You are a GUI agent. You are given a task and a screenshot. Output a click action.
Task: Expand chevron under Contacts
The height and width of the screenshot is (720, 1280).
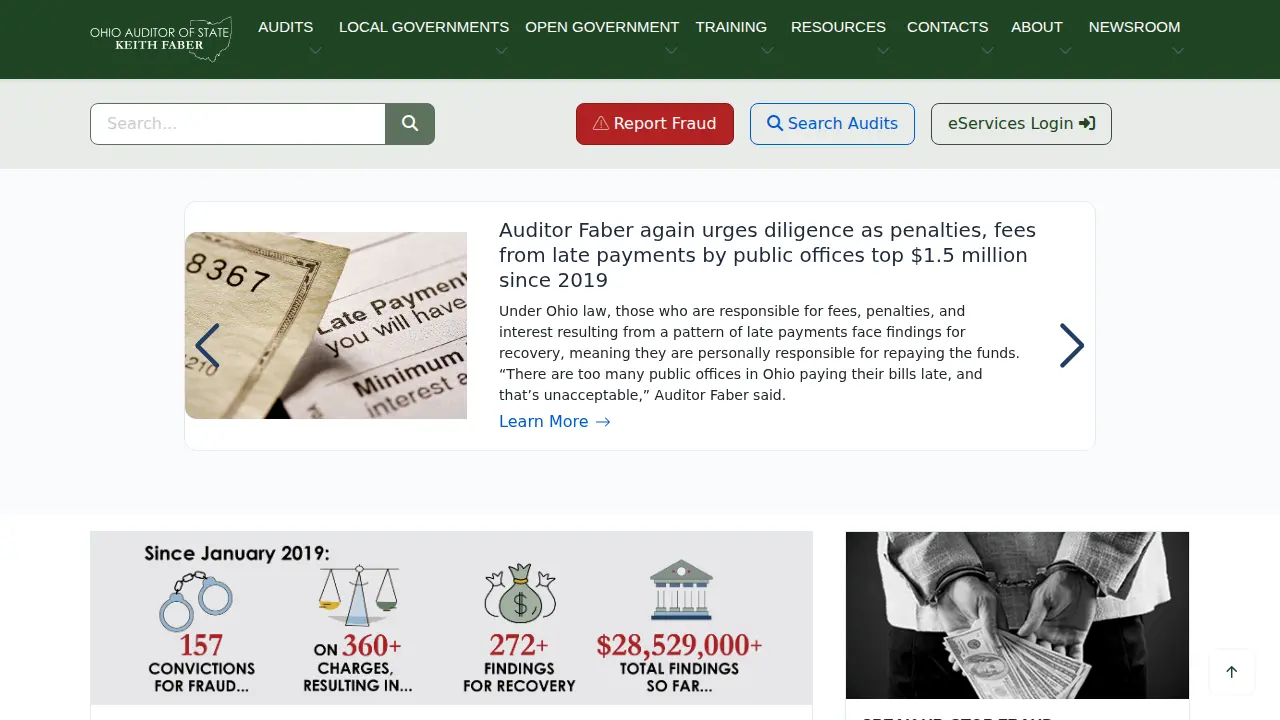click(987, 51)
